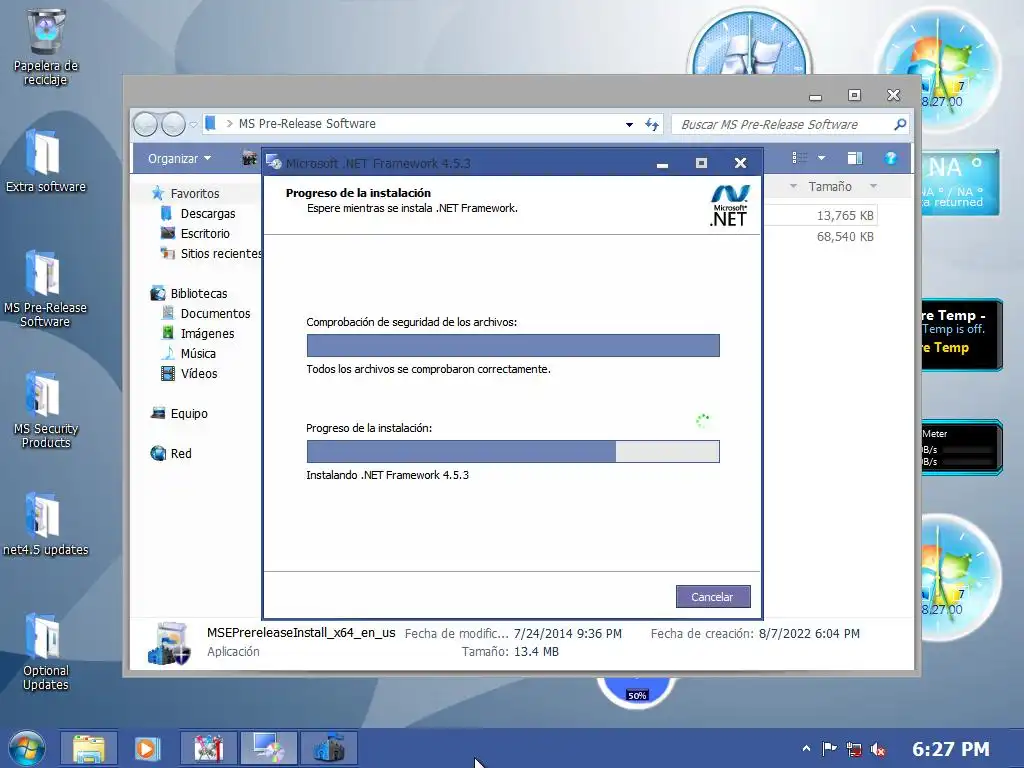Select Equipo in the navigation pane

tap(189, 413)
